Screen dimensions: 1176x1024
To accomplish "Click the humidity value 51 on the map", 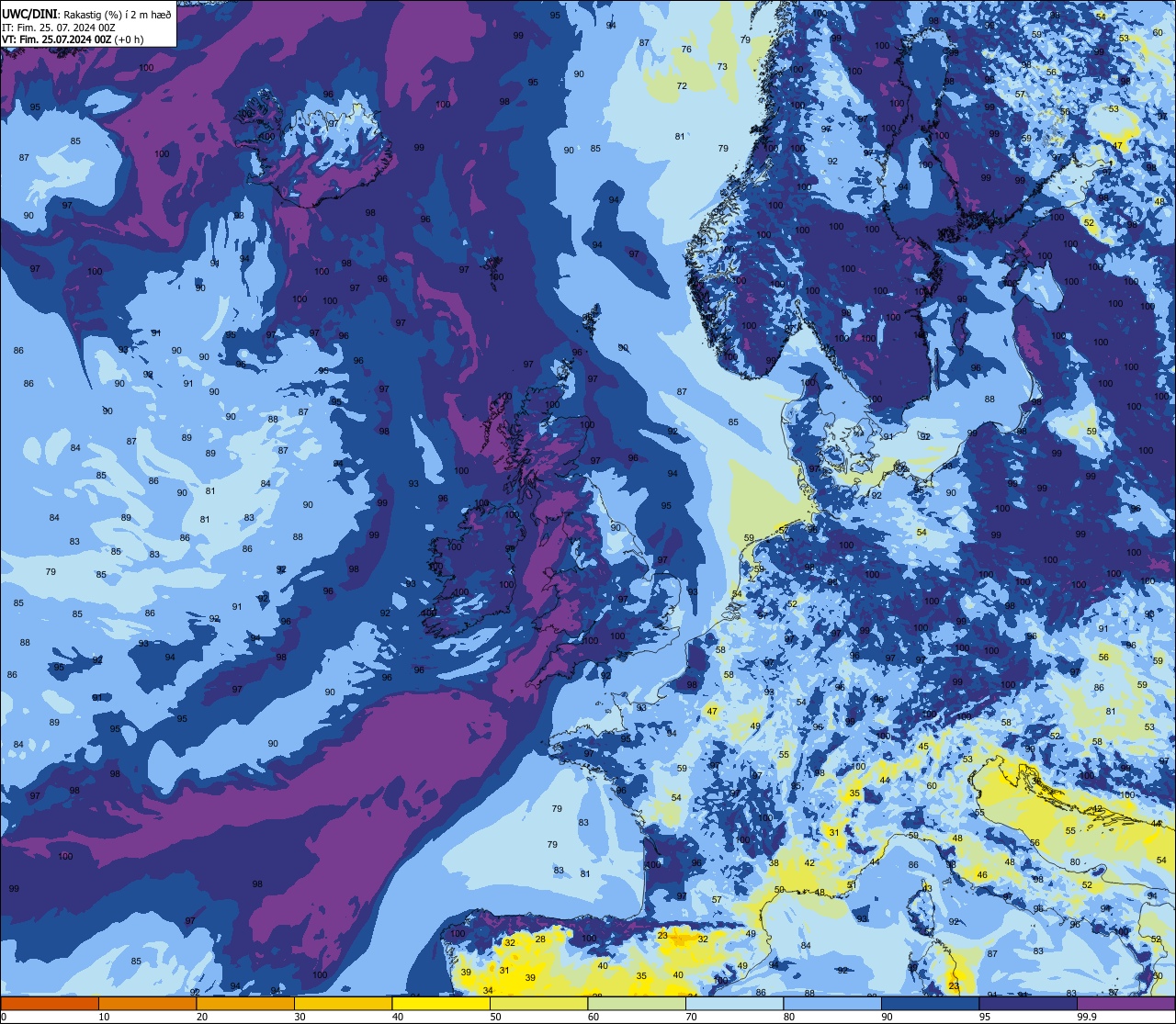I will [x=852, y=885].
